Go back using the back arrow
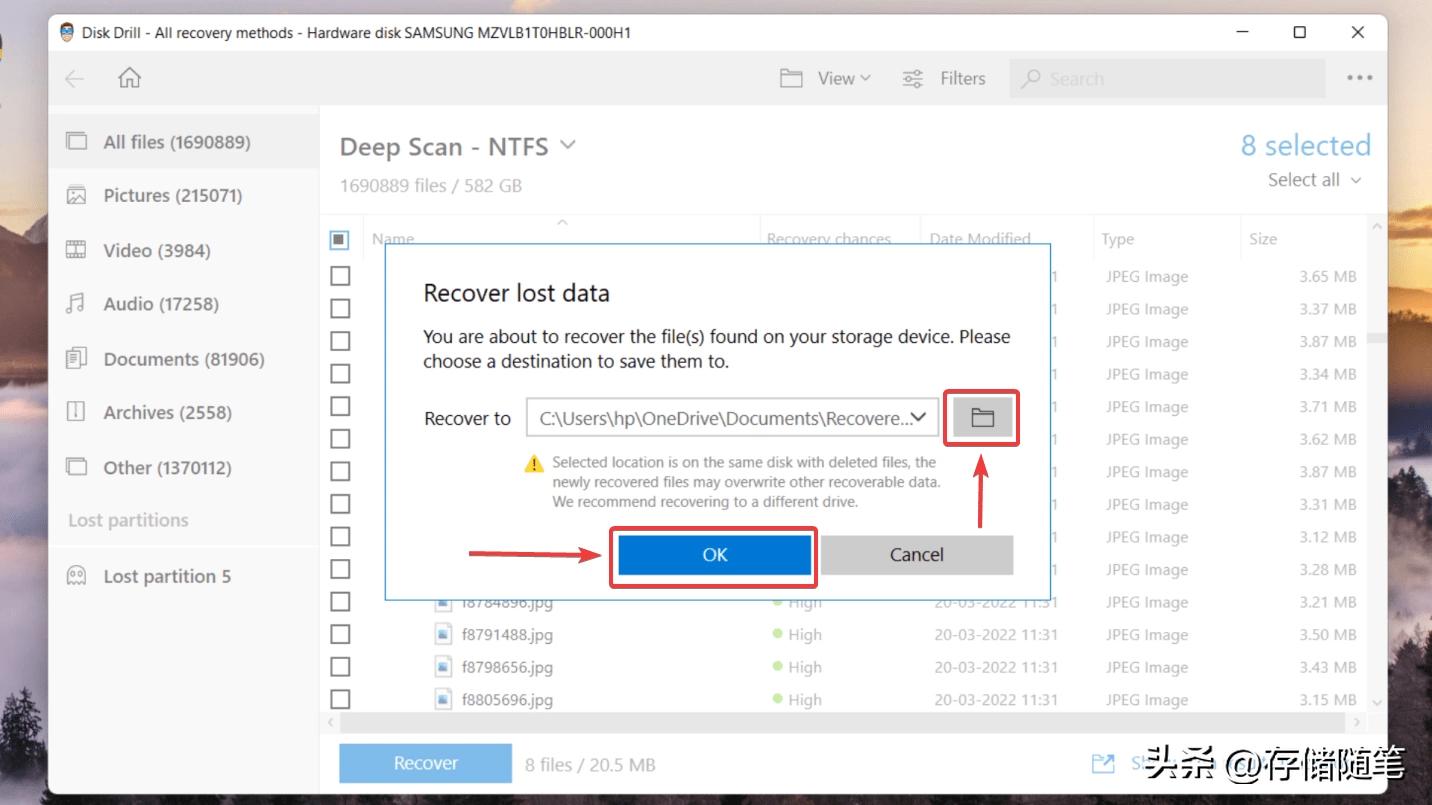This screenshot has width=1432, height=805. [x=75, y=78]
